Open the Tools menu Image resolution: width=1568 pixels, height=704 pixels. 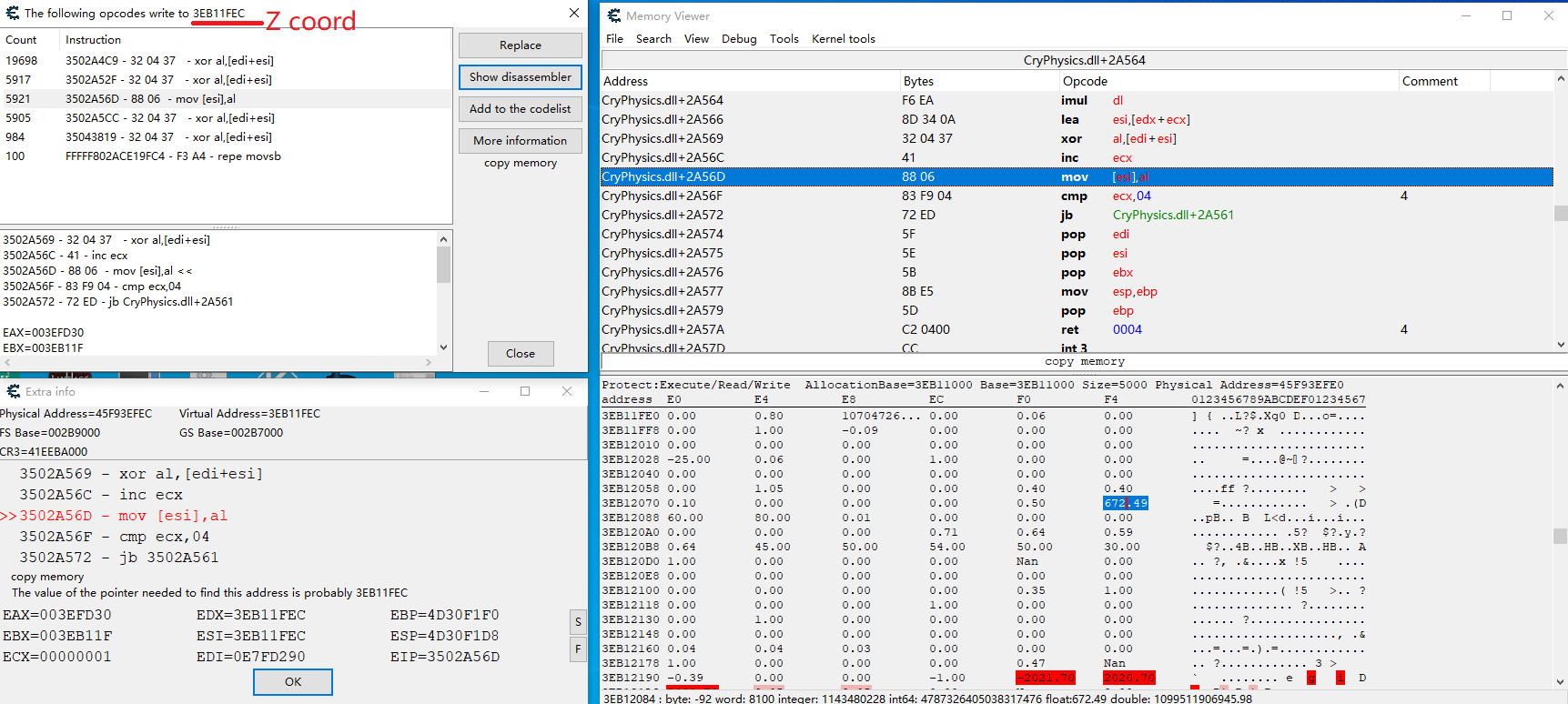784,38
